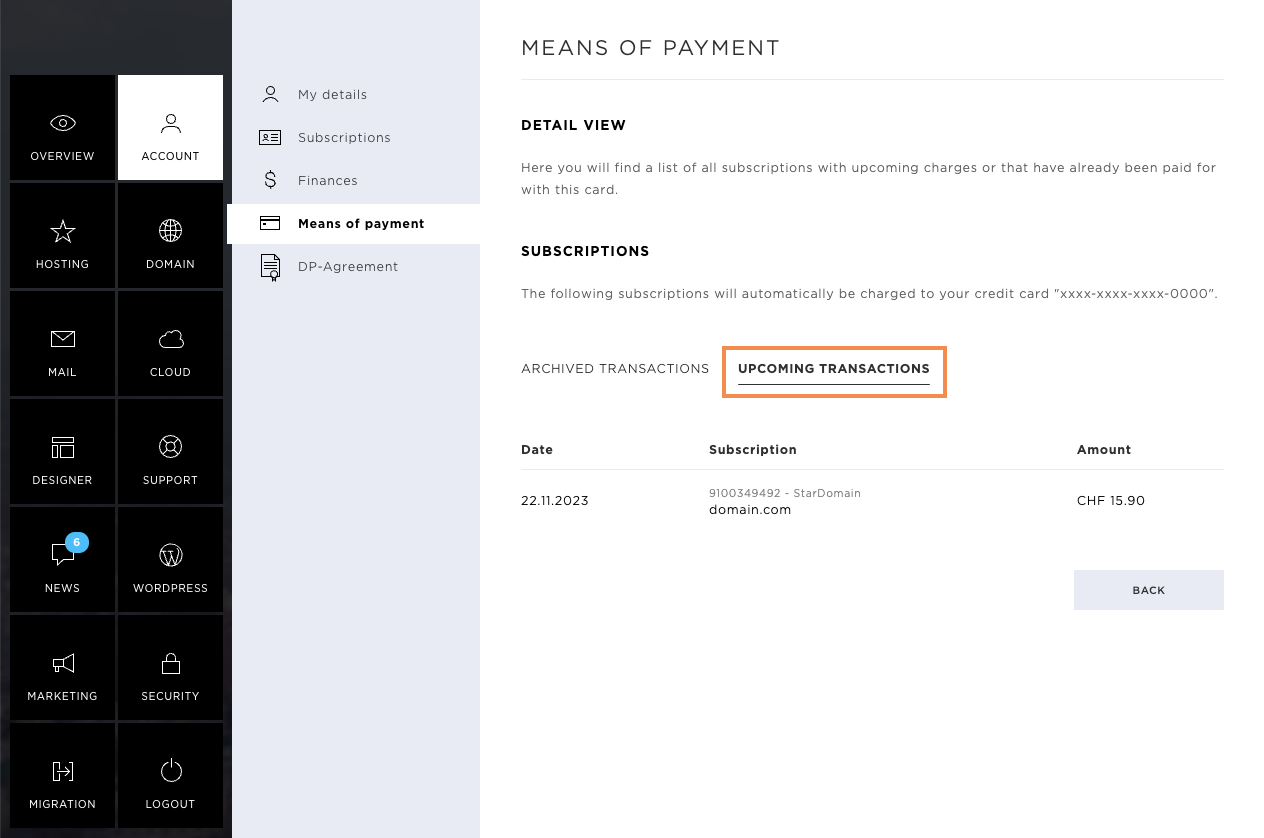Image resolution: width=1264 pixels, height=838 pixels.
Task: Click the document icon beside DP-Agreement
Action: pos(270,267)
